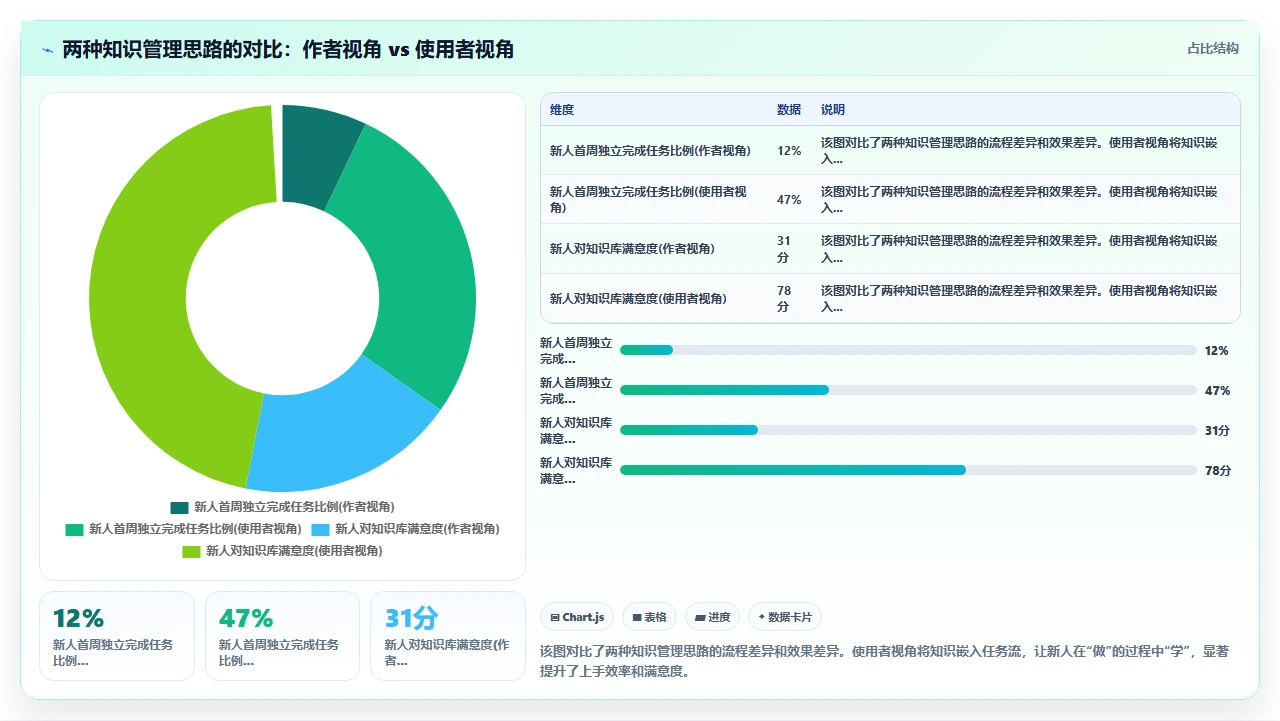Click the 31分 progress bar

click(908, 430)
